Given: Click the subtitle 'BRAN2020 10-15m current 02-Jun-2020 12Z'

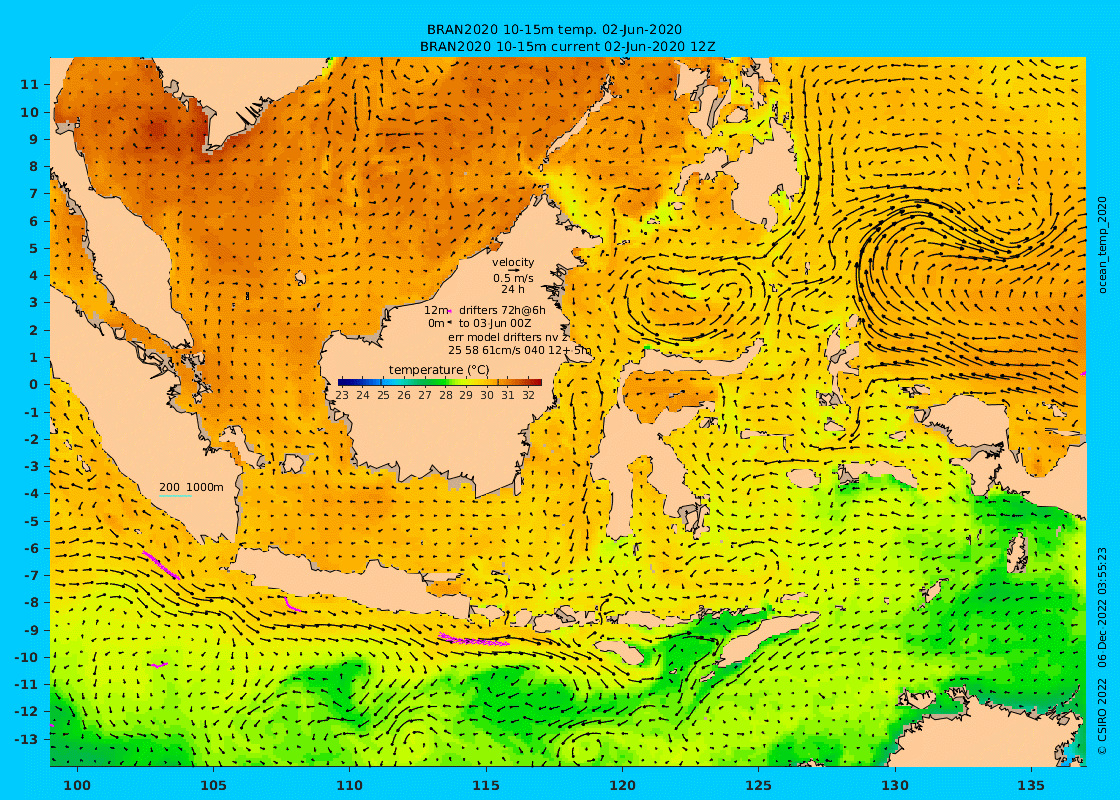Looking at the screenshot, I should coord(568,46).
